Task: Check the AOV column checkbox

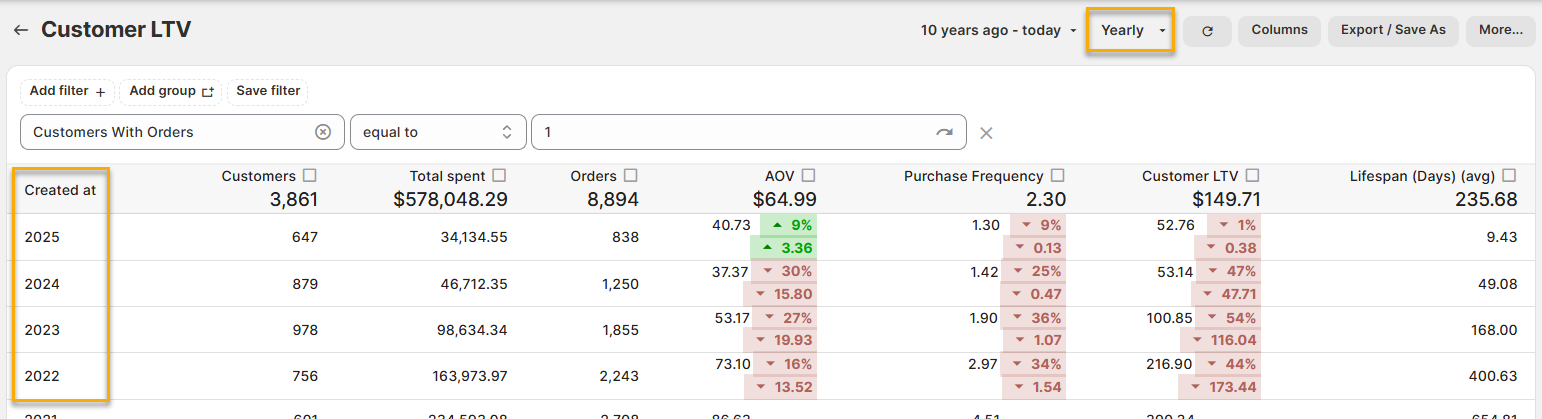Action: point(808,176)
